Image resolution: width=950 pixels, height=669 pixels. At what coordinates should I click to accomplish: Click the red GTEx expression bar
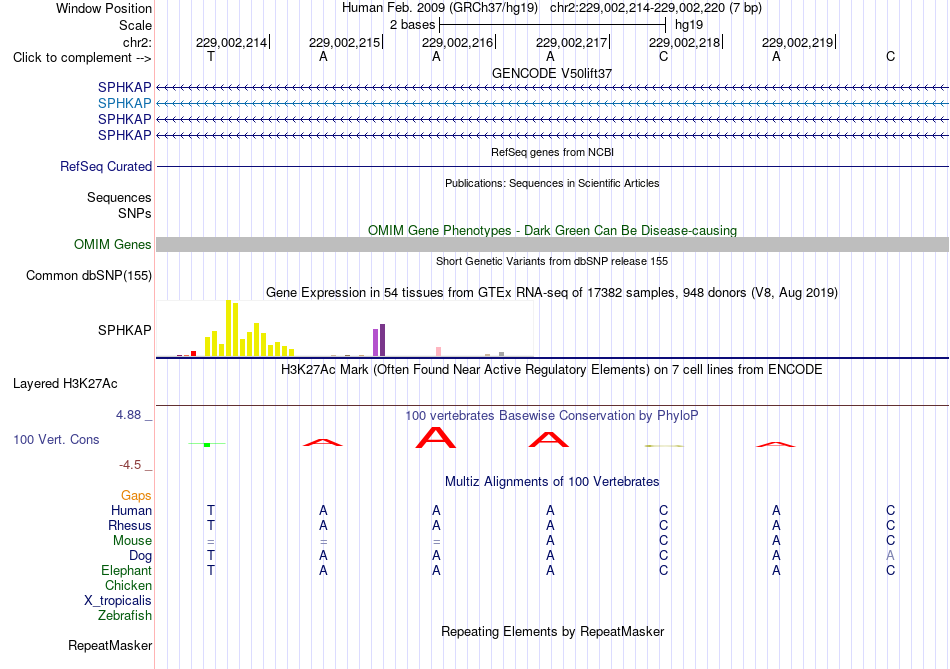[193, 353]
